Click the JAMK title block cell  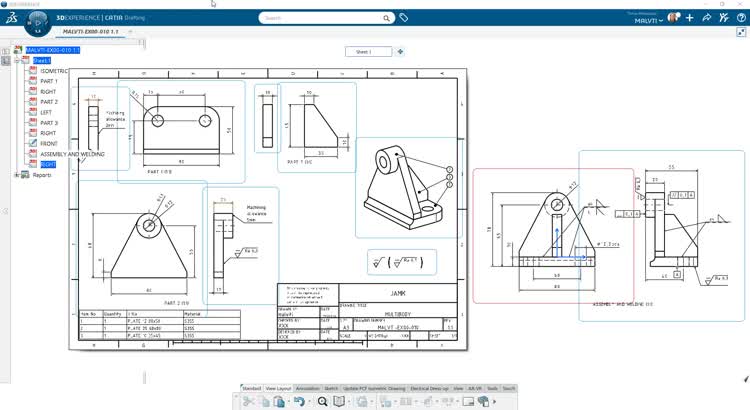point(398,293)
